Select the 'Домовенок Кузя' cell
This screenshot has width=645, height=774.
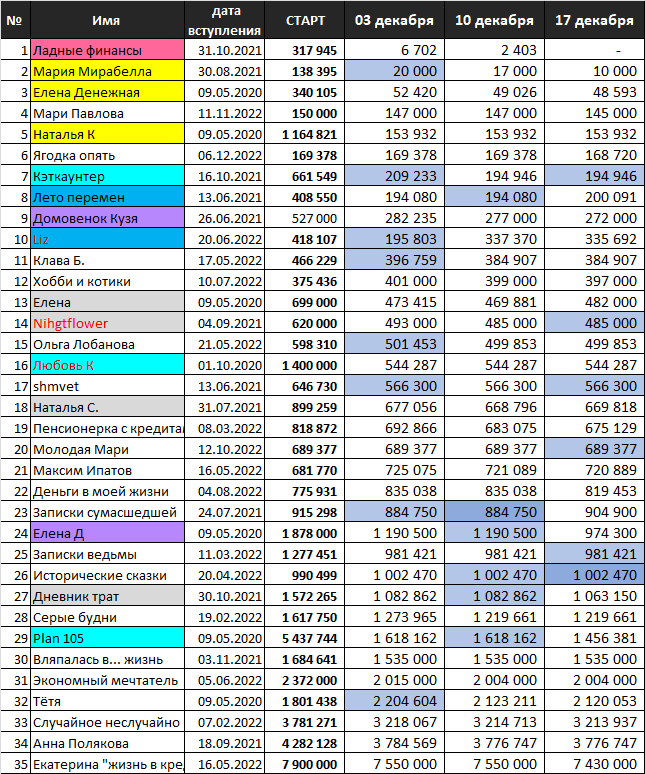click(x=107, y=218)
